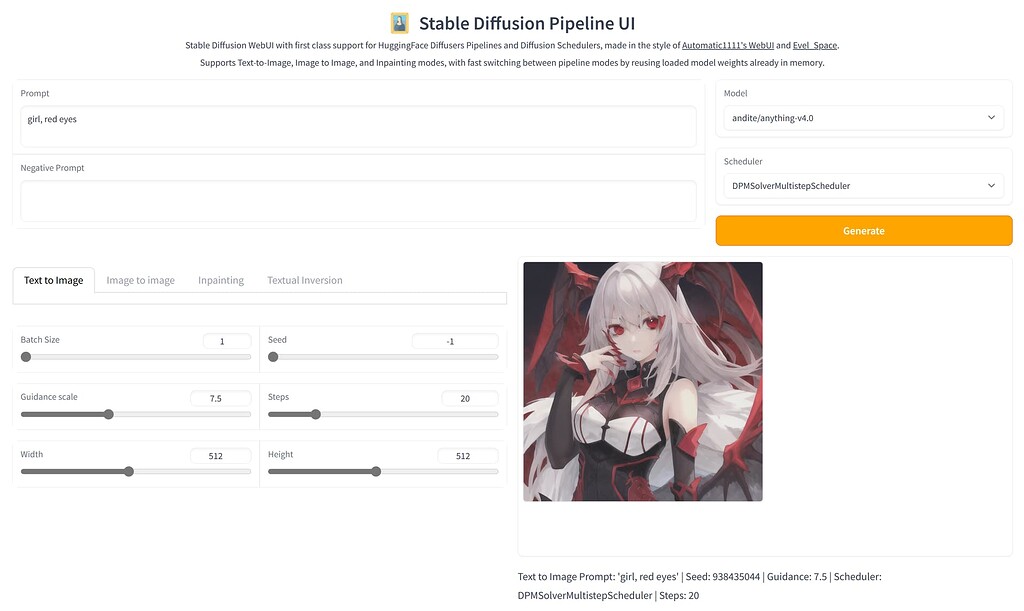1024x611 pixels.
Task: Click the framed picture icon in the title
Action: [x=396, y=22]
